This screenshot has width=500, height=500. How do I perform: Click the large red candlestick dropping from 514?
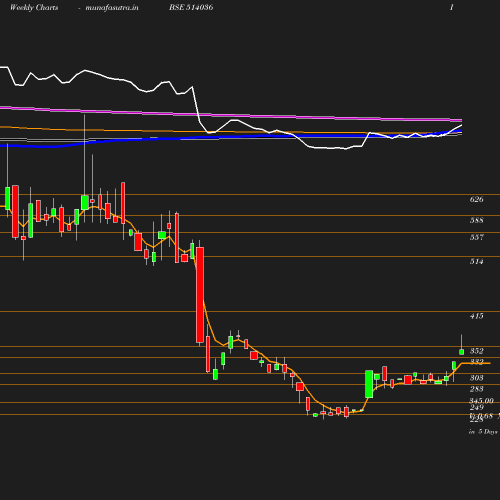200,295
